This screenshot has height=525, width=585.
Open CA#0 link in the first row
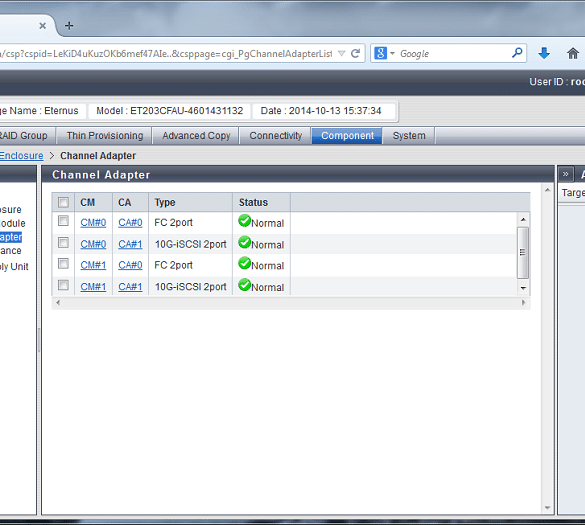pyautogui.click(x=130, y=223)
